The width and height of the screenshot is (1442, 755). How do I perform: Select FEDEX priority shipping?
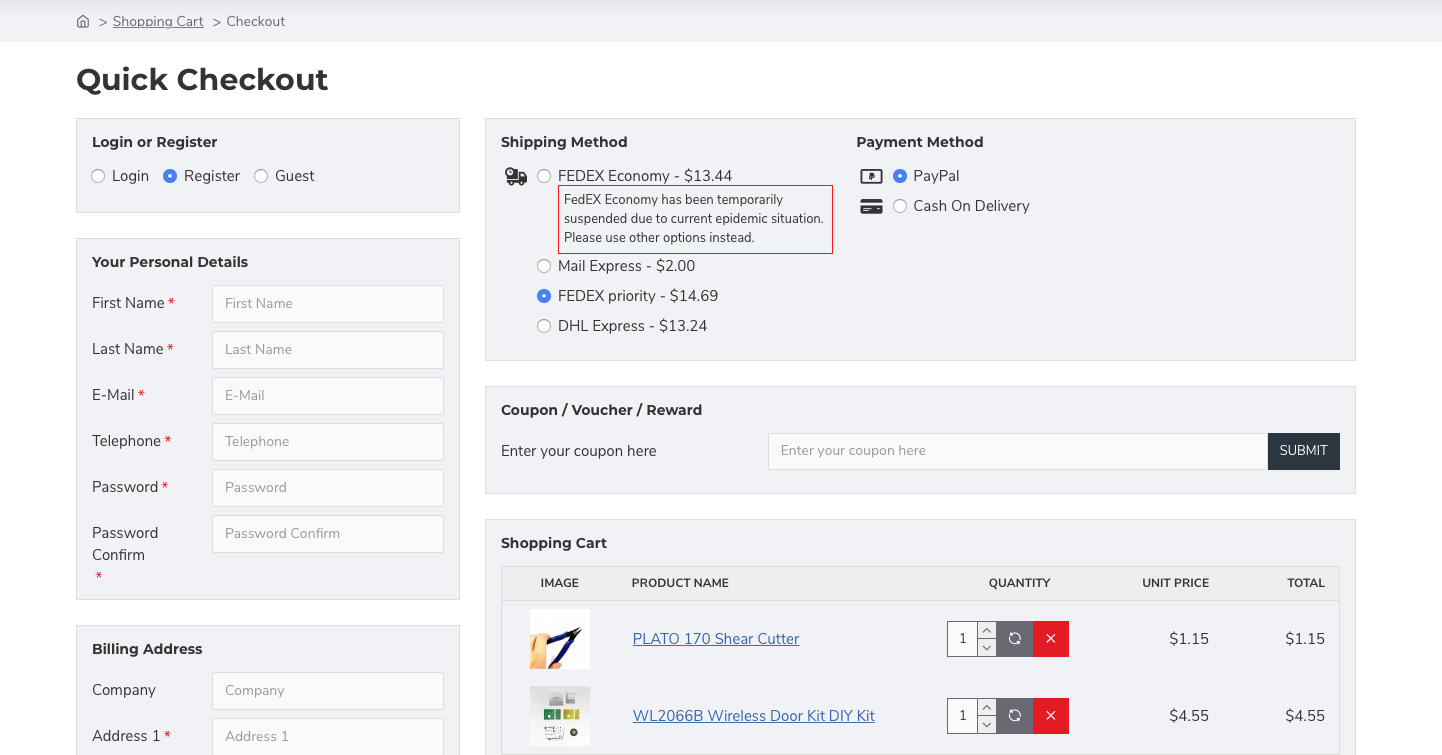[544, 296]
